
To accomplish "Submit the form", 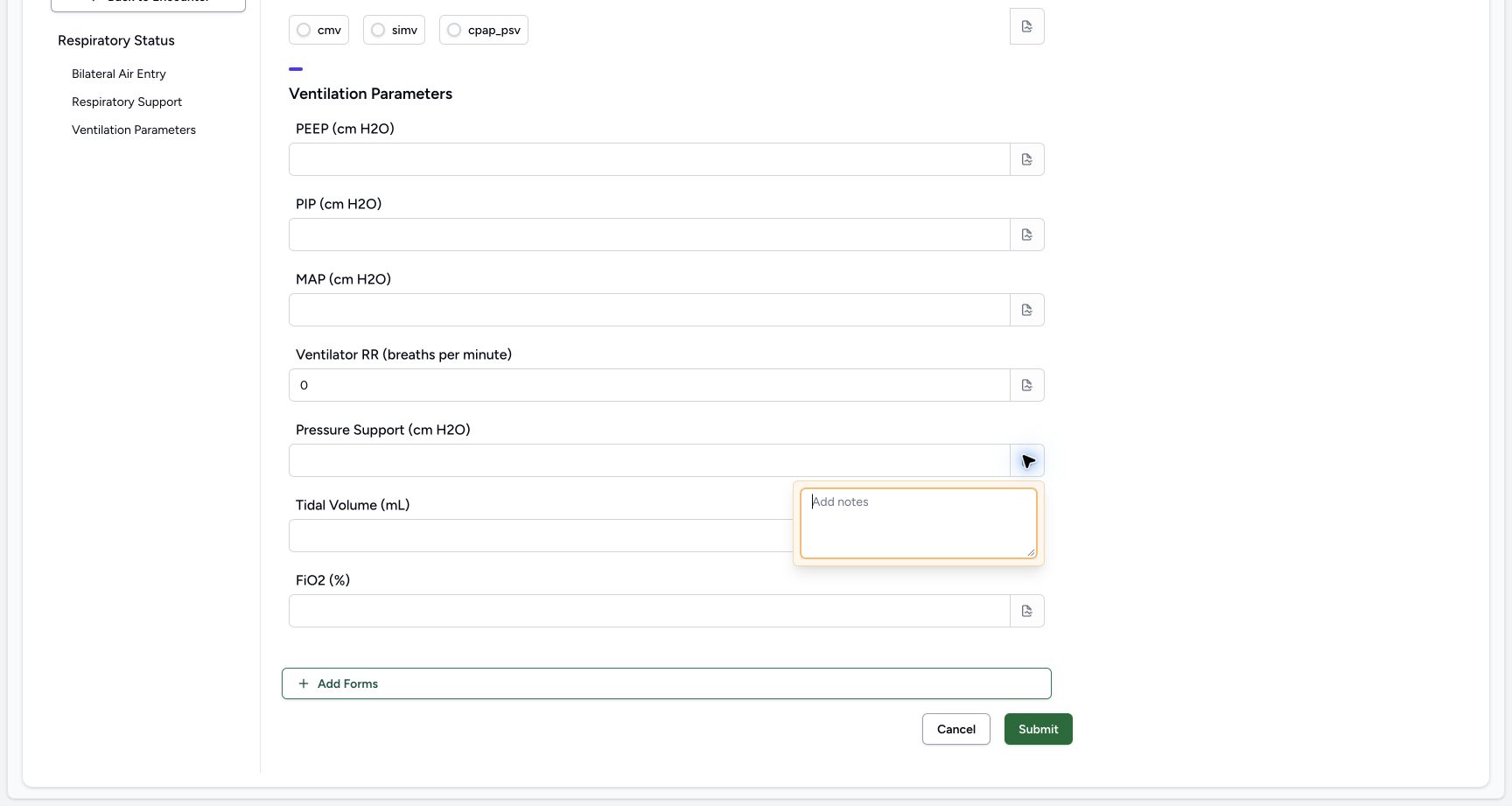I will click(1039, 729).
